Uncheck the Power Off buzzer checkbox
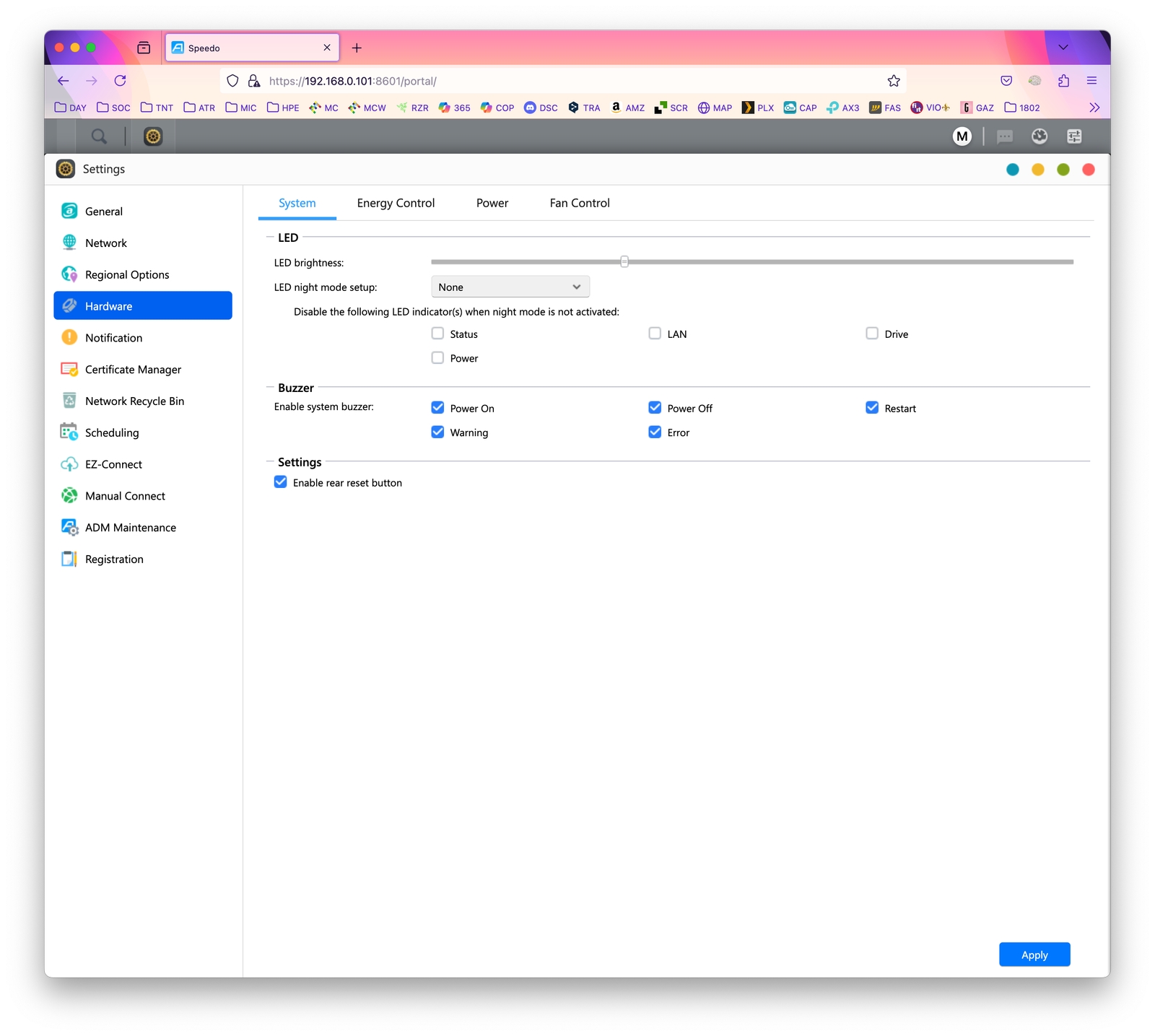This screenshot has width=1155, height=1036. pos(655,408)
